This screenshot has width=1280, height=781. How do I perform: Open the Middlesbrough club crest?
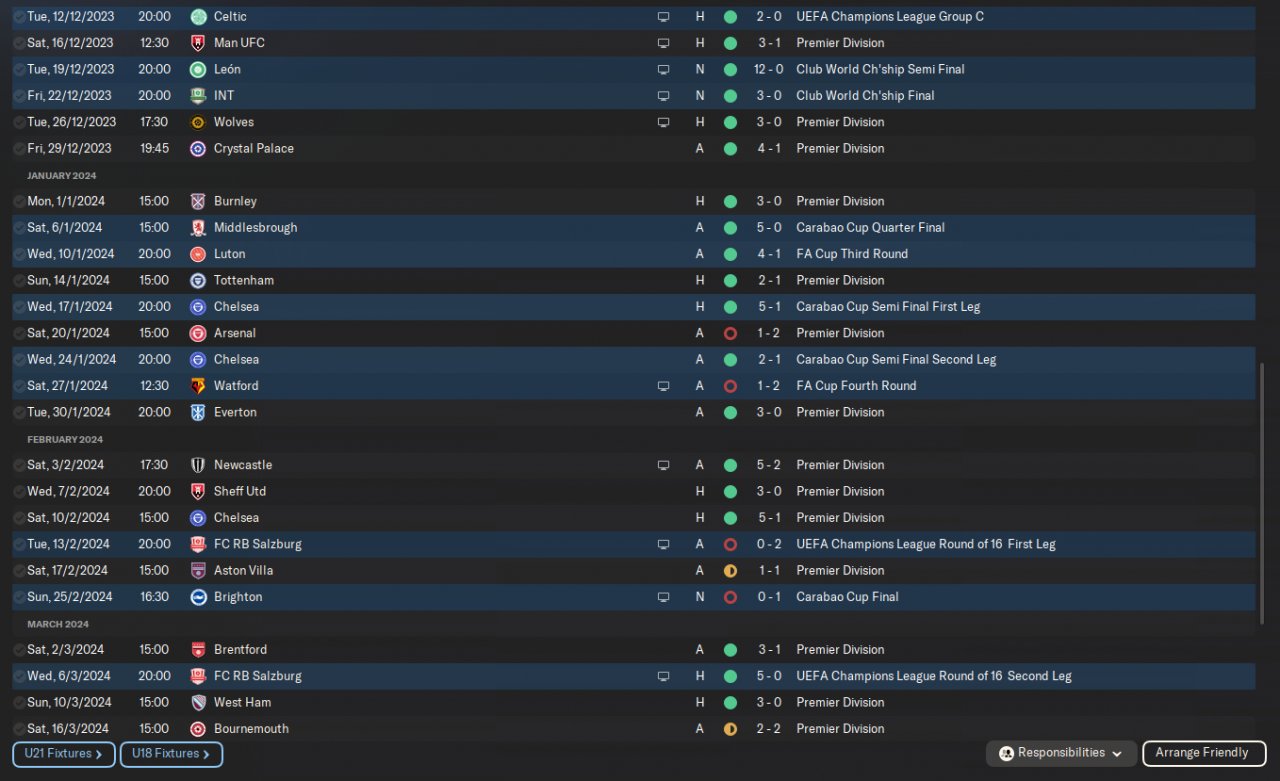pyautogui.click(x=198, y=228)
